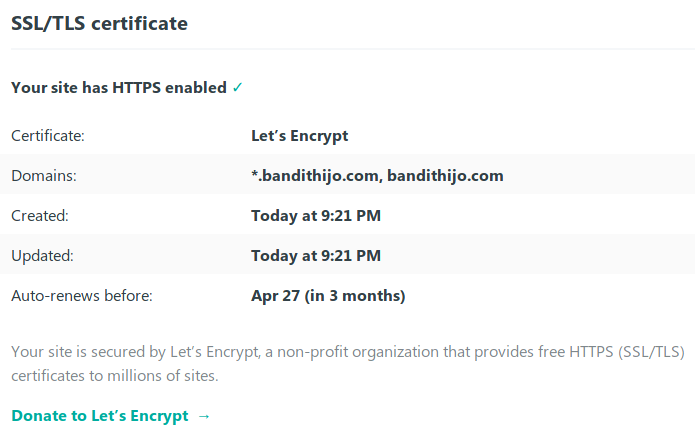The image size is (695, 437).
Task: Click the Donate to Let's Encrypt link
Action: tap(100, 416)
